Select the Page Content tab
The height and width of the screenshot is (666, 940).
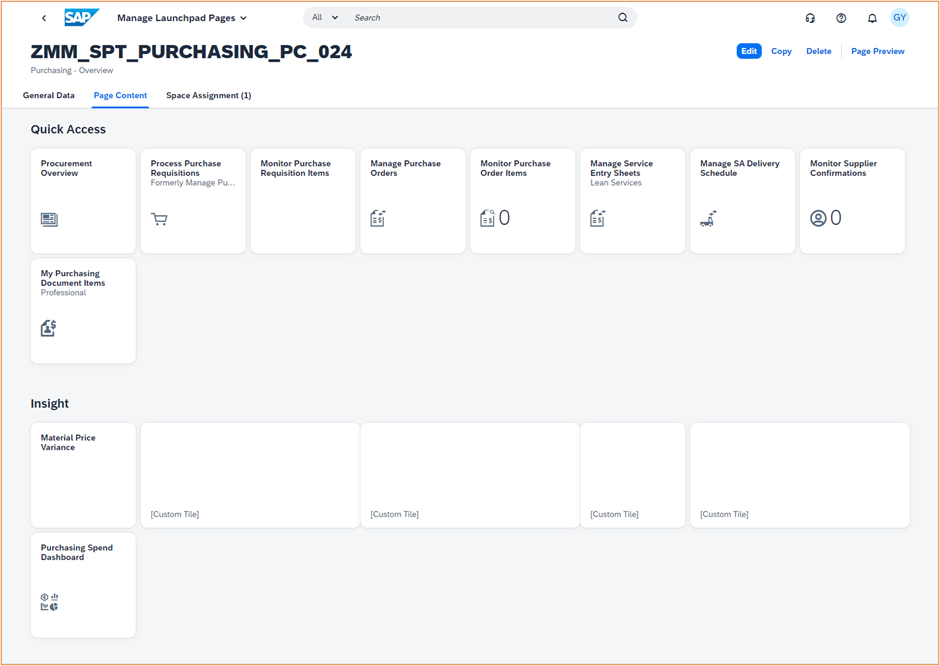click(x=120, y=95)
